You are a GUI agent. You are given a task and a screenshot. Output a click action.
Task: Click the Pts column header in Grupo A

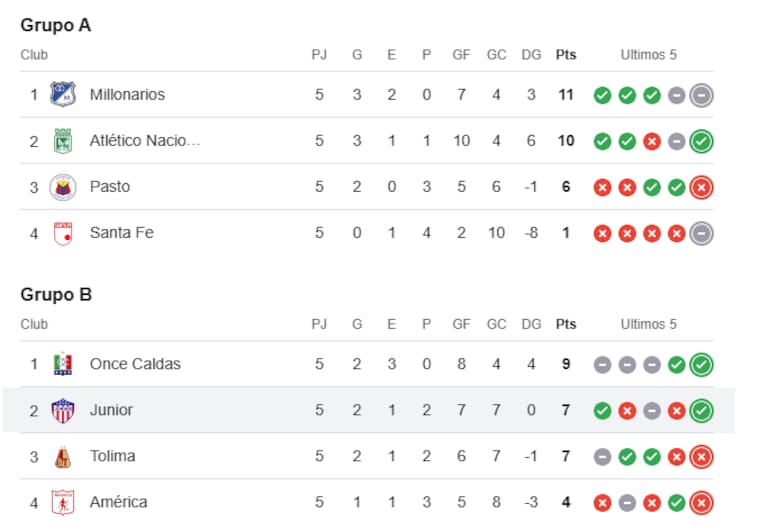(566, 55)
